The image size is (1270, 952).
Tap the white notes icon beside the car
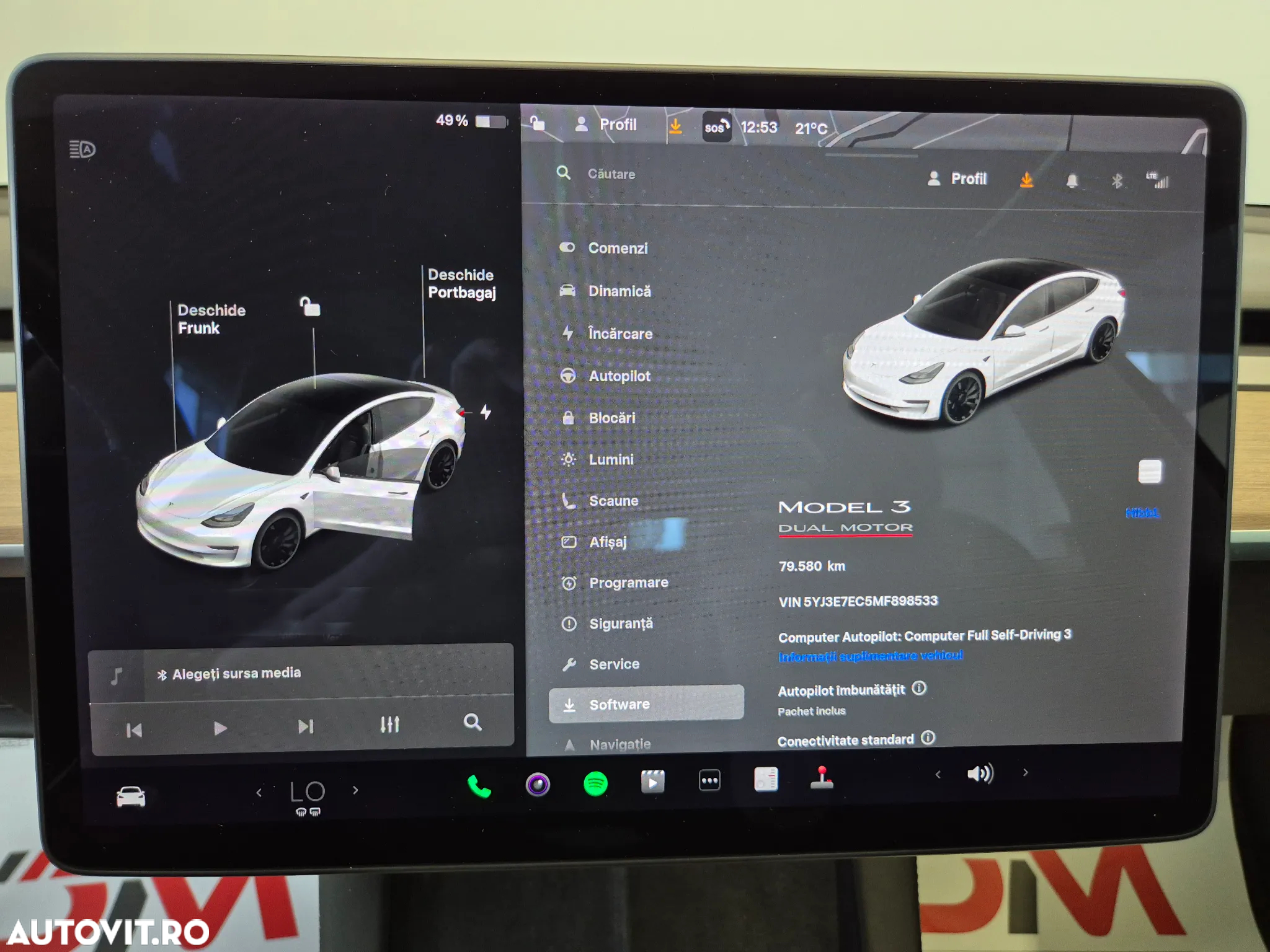coord(1150,472)
